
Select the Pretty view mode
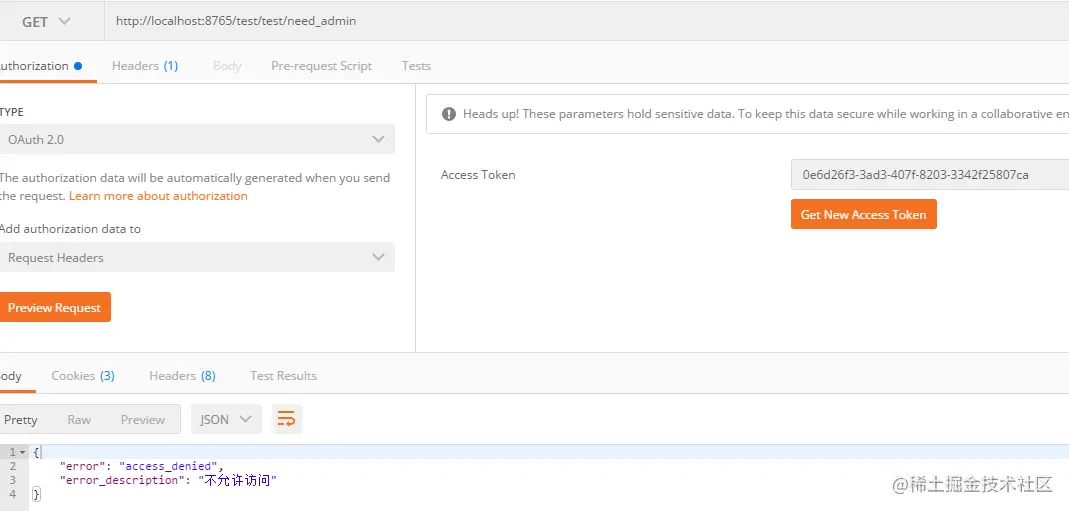coord(20,420)
